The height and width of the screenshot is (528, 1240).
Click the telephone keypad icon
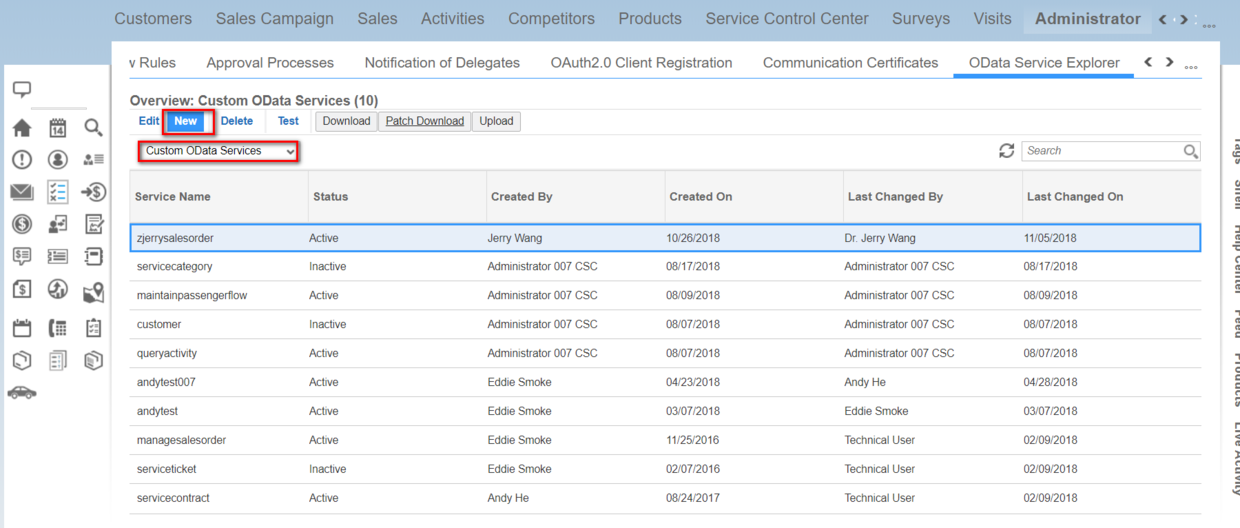pos(58,327)
